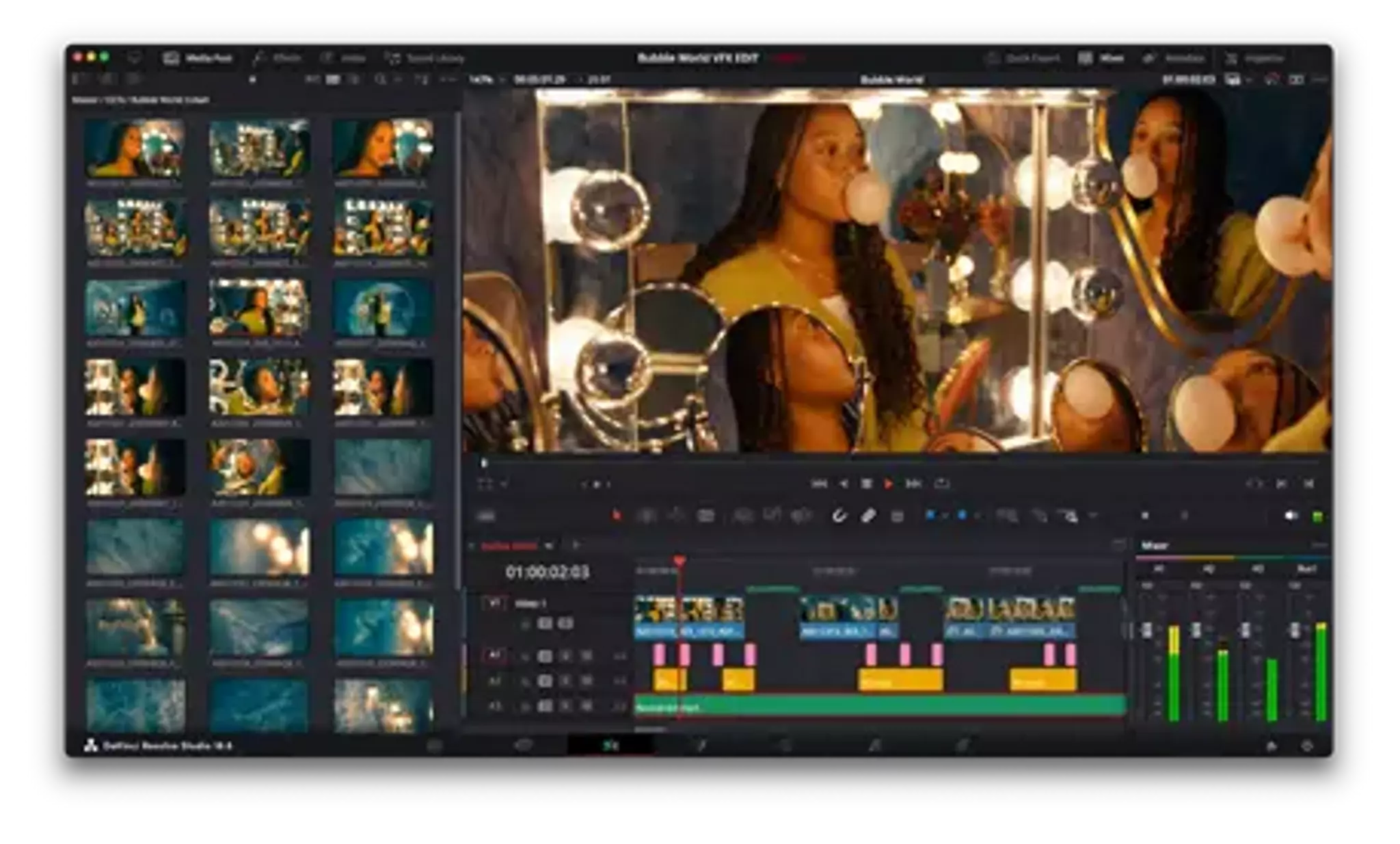The width and height of the screenshot is (1400, 844).
Task: Toggle auto select on Video 1 track
Action: coord(545,623)
